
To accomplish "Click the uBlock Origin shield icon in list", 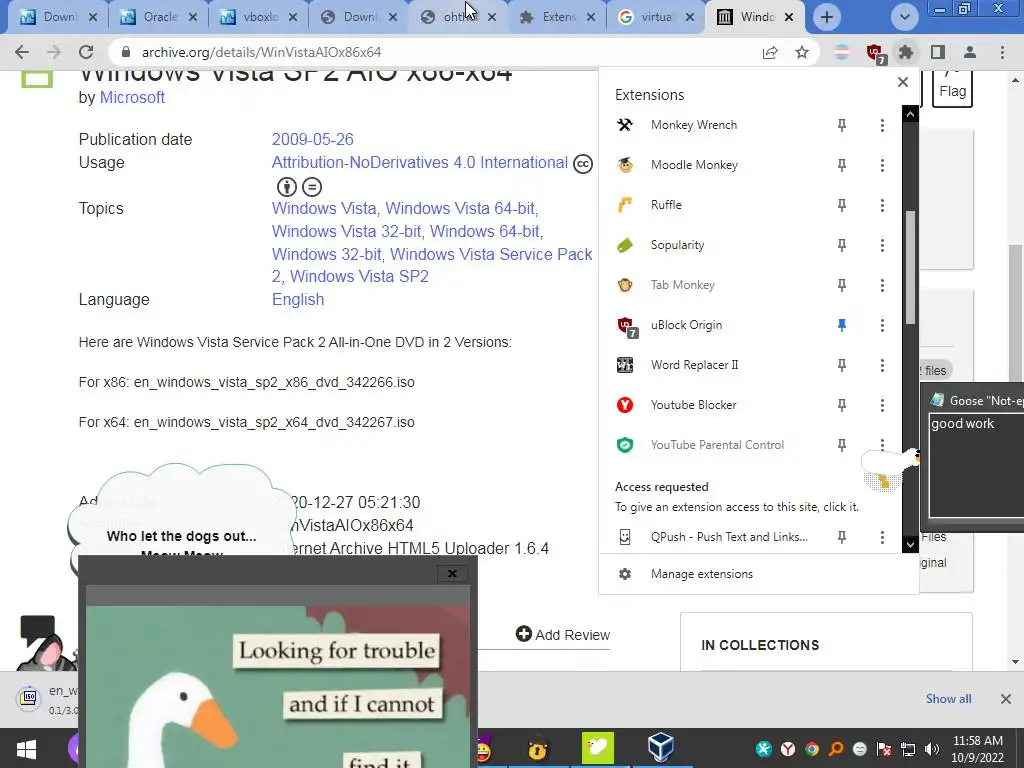I will (626, 326).
